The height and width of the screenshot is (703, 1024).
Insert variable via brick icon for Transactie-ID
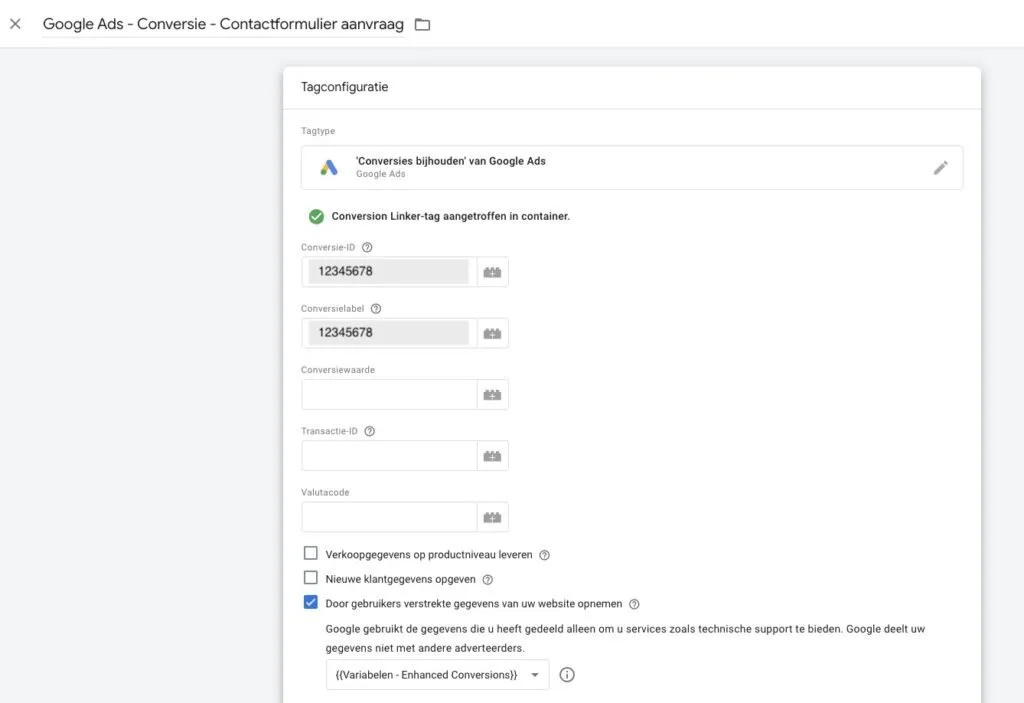(492, 457)
